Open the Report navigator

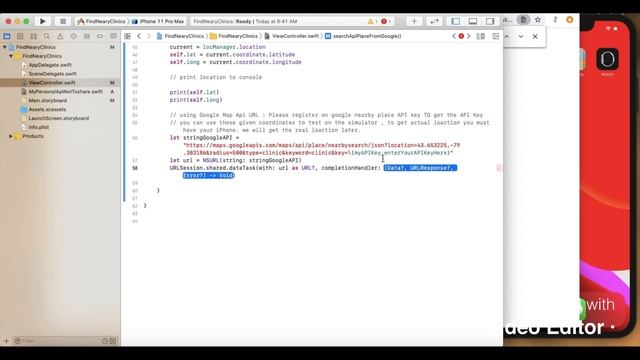tap(113, 36)
